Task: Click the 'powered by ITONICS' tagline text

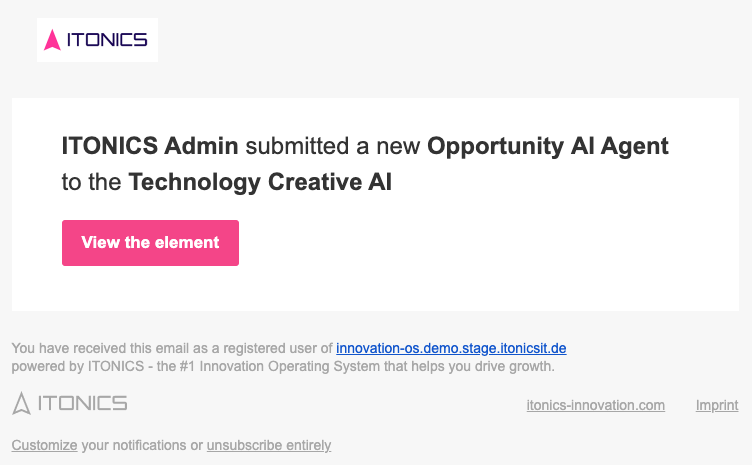Action: [x=71, y=367]
